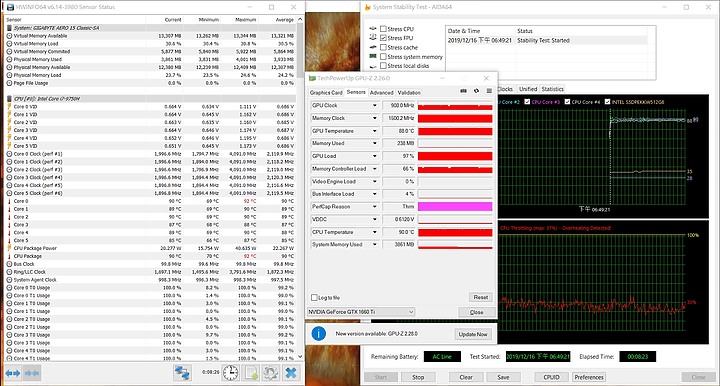Switch to Statistics tab in AIDA64

[552, 89]
